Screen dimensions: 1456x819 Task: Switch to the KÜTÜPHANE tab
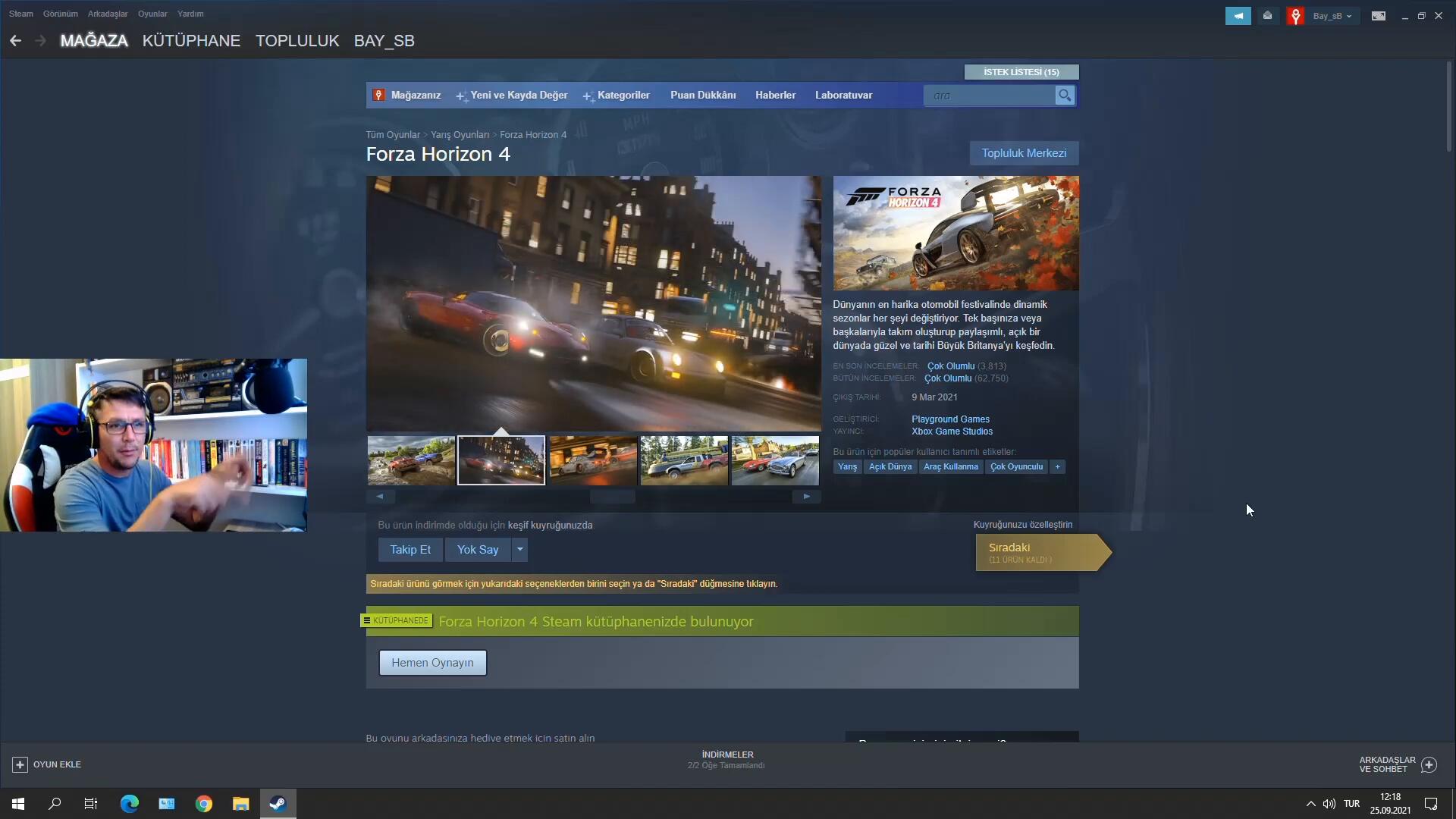(191, 41)
